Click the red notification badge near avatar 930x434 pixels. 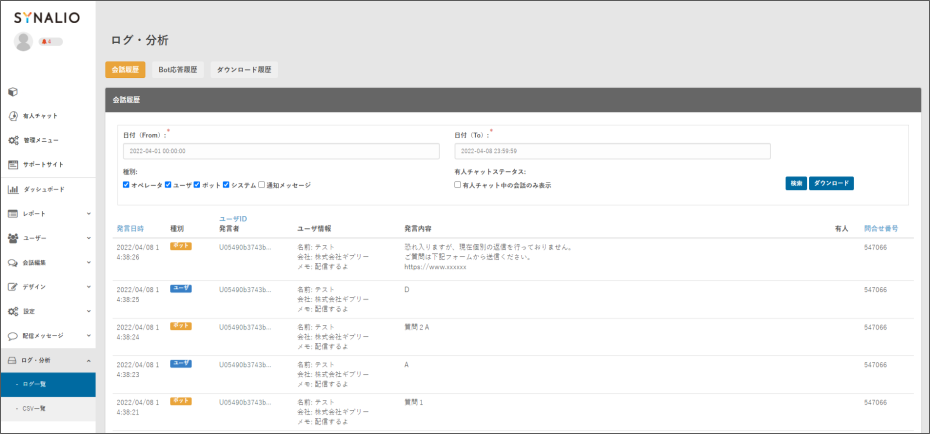click(50, 42)
